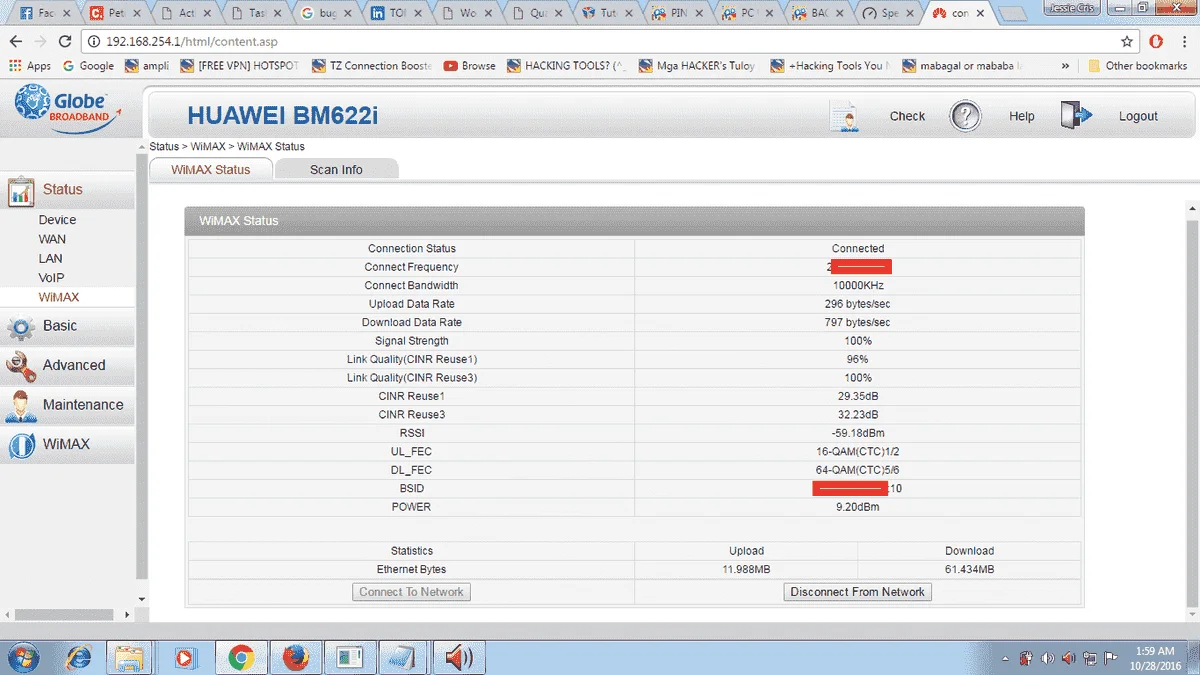Go back using browser back arrow
The height and width of the screenshot is (675, 1200).
tap(15, 41)
